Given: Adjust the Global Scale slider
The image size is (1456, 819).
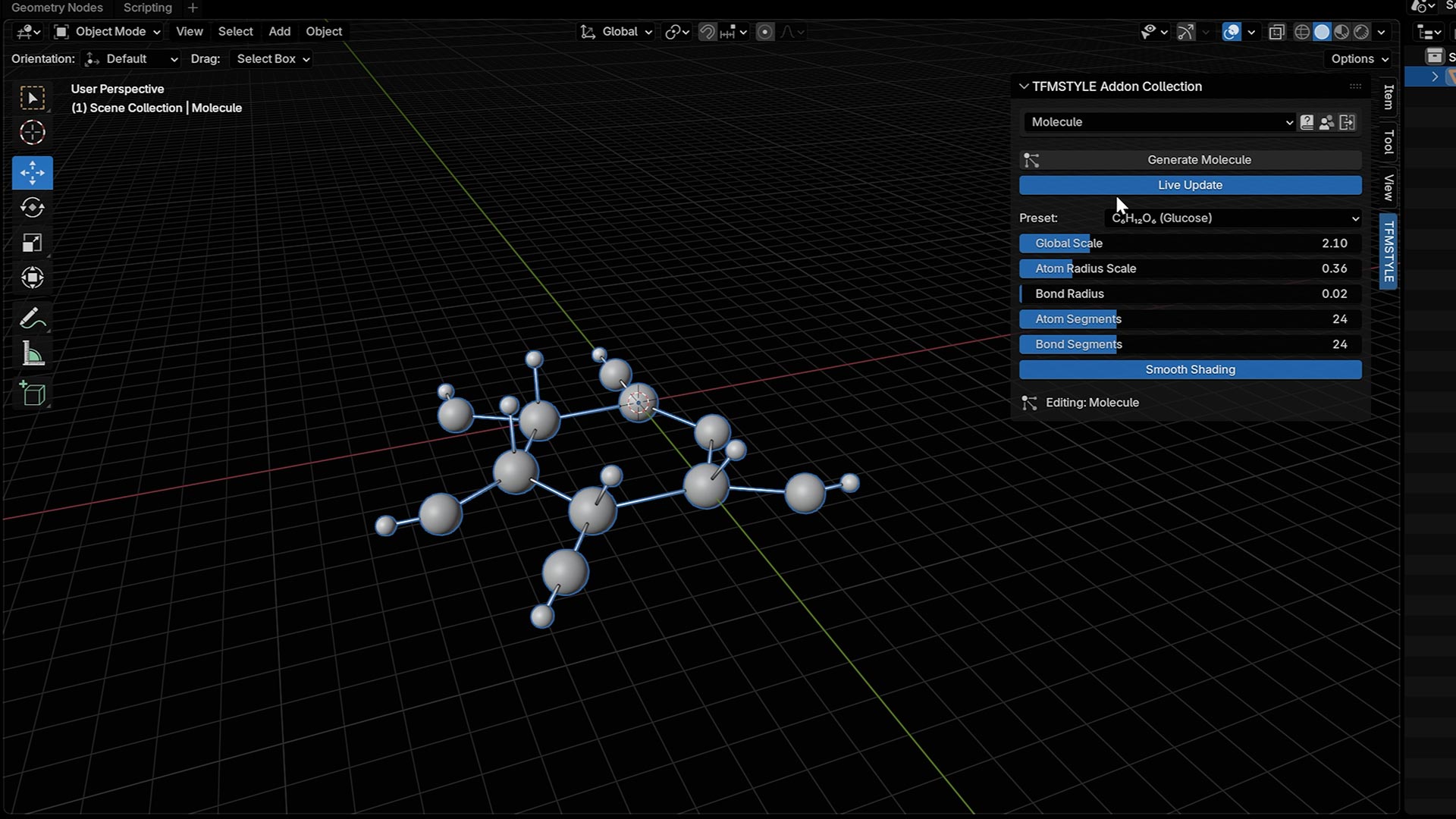Looking at the screenshot, I should (1189, 243).
